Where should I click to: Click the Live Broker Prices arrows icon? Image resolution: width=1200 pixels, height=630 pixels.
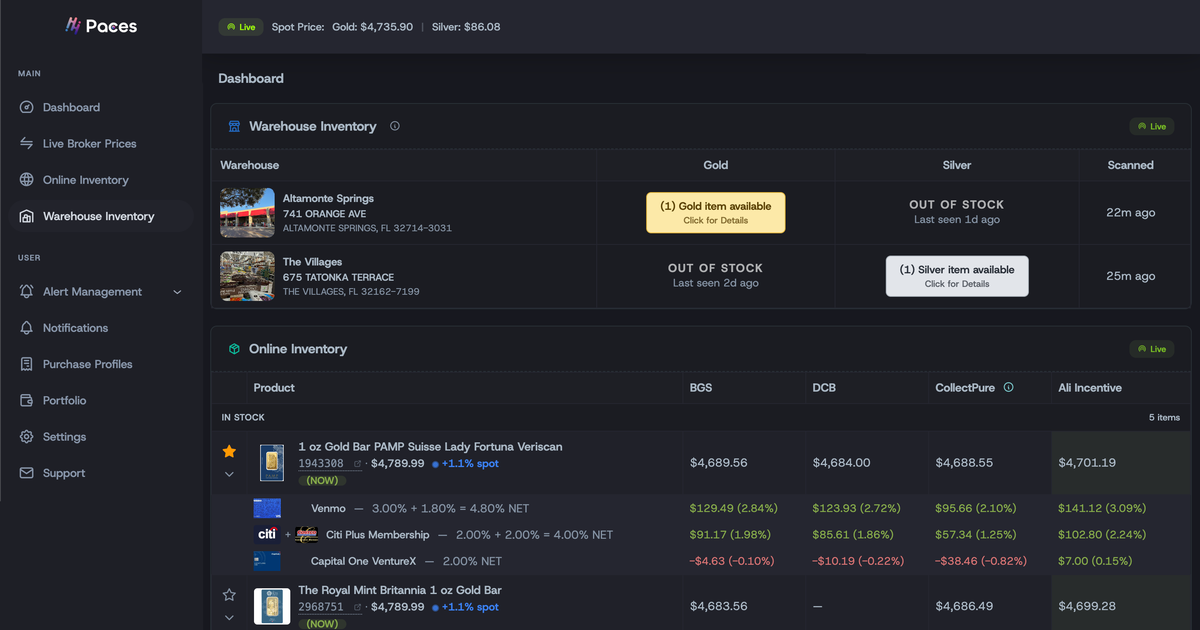click(26, 143)
